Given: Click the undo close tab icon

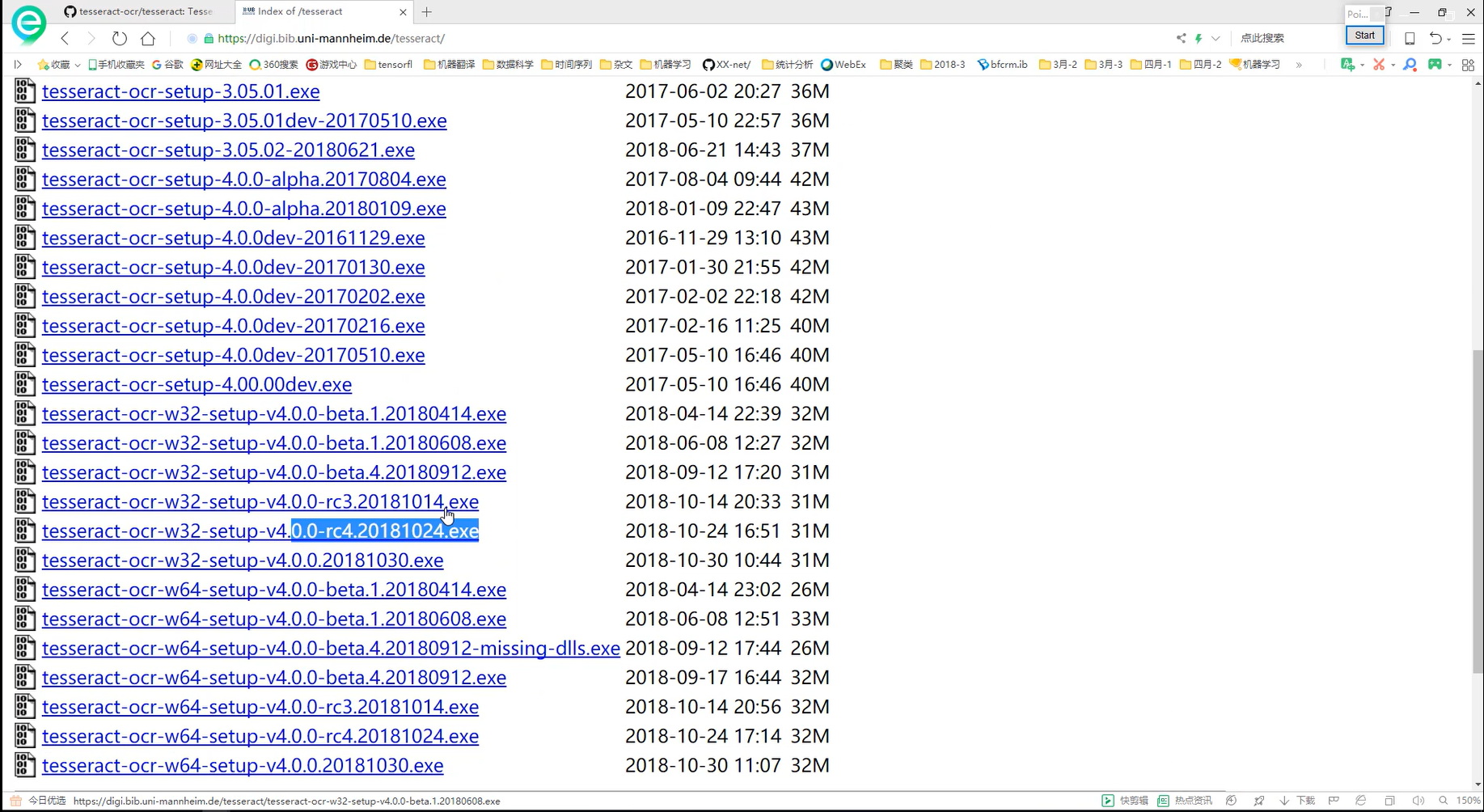Looking at the screenshot, I should [x=1435, y=38].
